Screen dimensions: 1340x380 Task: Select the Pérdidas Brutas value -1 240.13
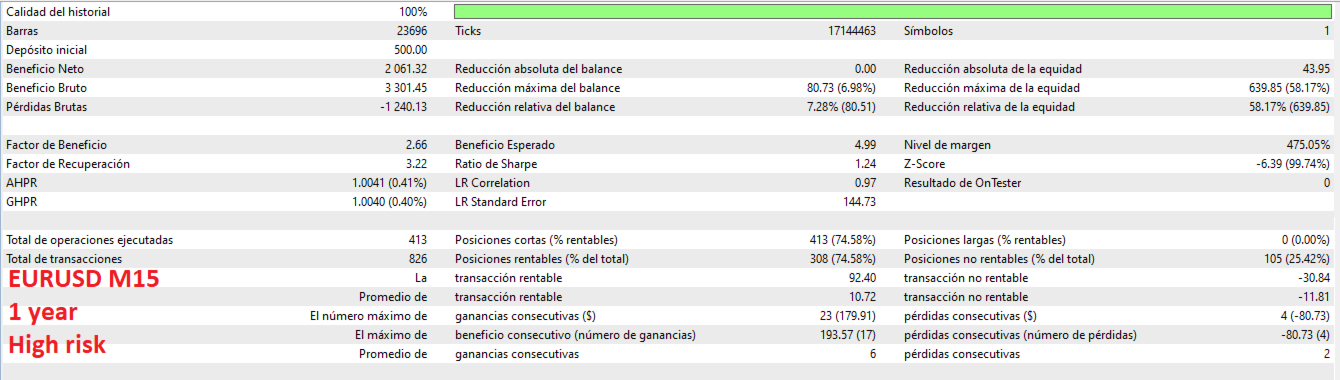click(x=404, y=107)
